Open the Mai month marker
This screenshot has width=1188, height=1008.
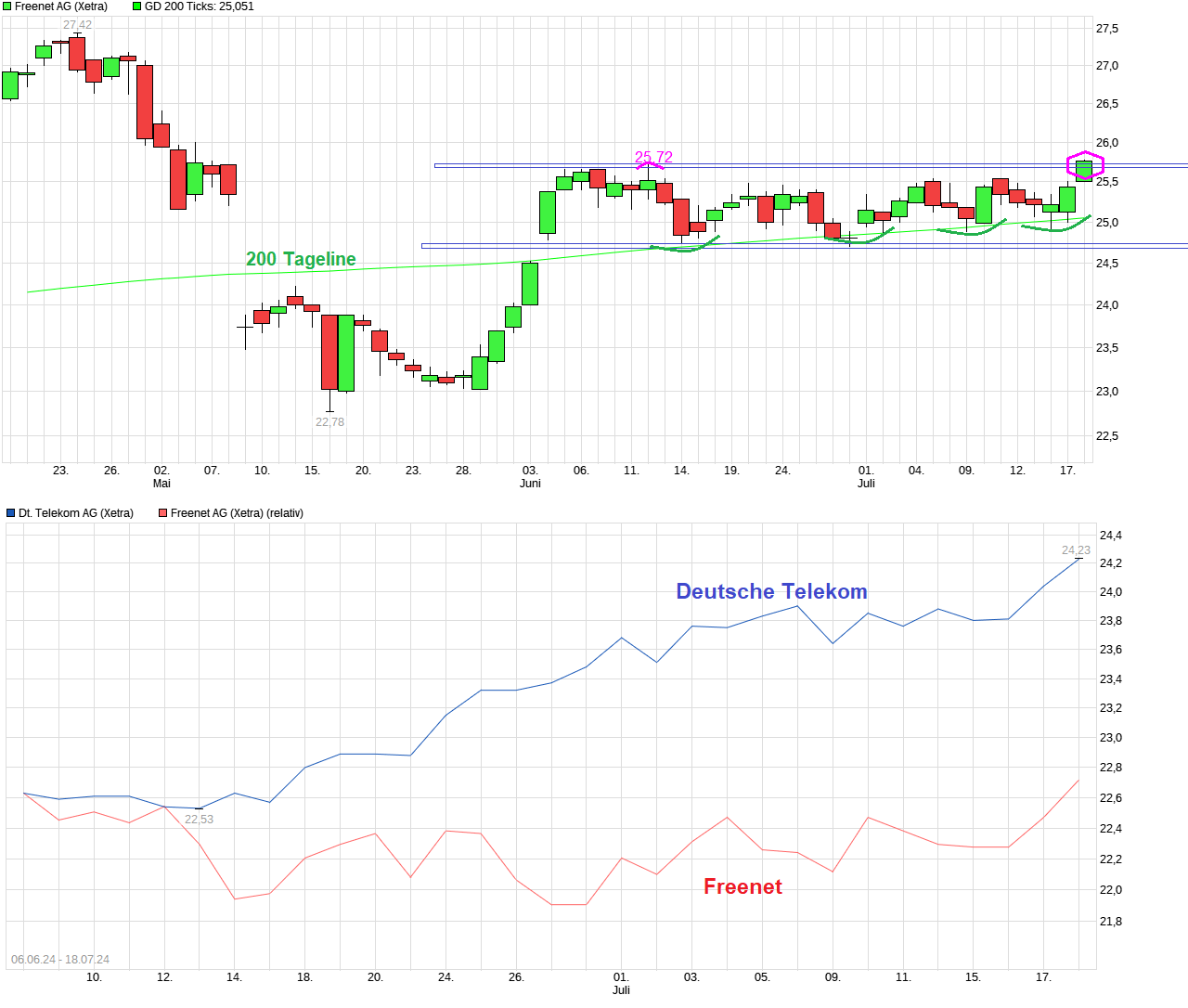click(x=162, y=483)
